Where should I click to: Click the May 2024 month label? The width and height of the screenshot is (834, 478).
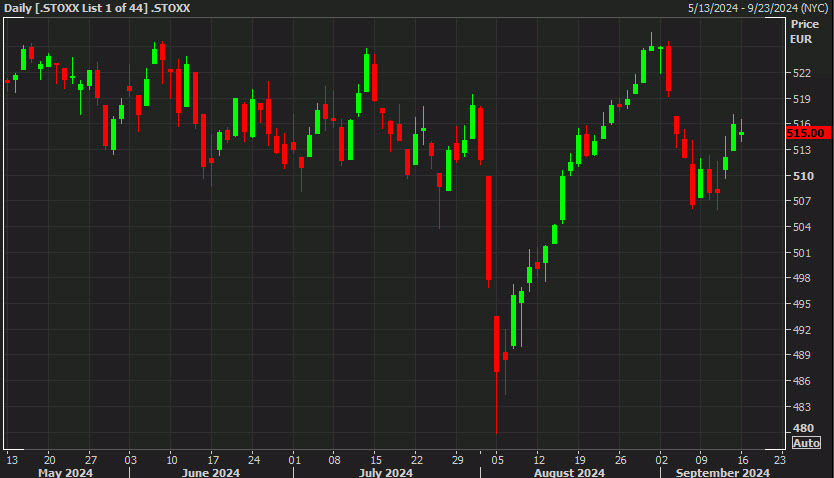[x=65, y=473]
